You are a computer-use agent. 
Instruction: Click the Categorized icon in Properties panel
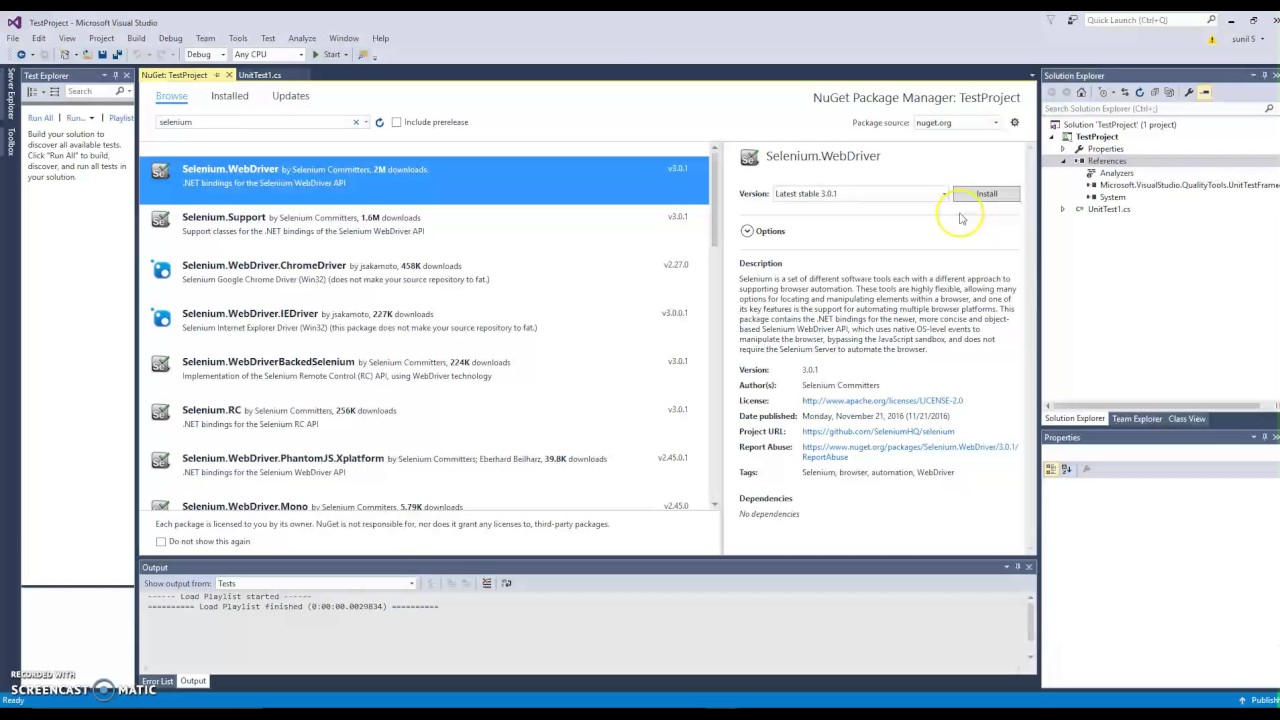tap(1051, 469)
